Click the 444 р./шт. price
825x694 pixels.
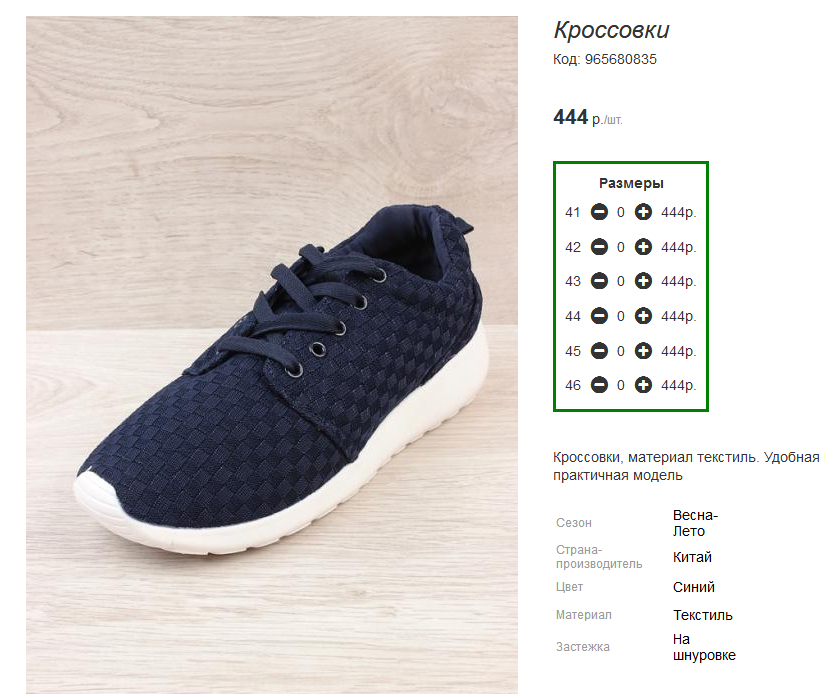pos(588,118)
